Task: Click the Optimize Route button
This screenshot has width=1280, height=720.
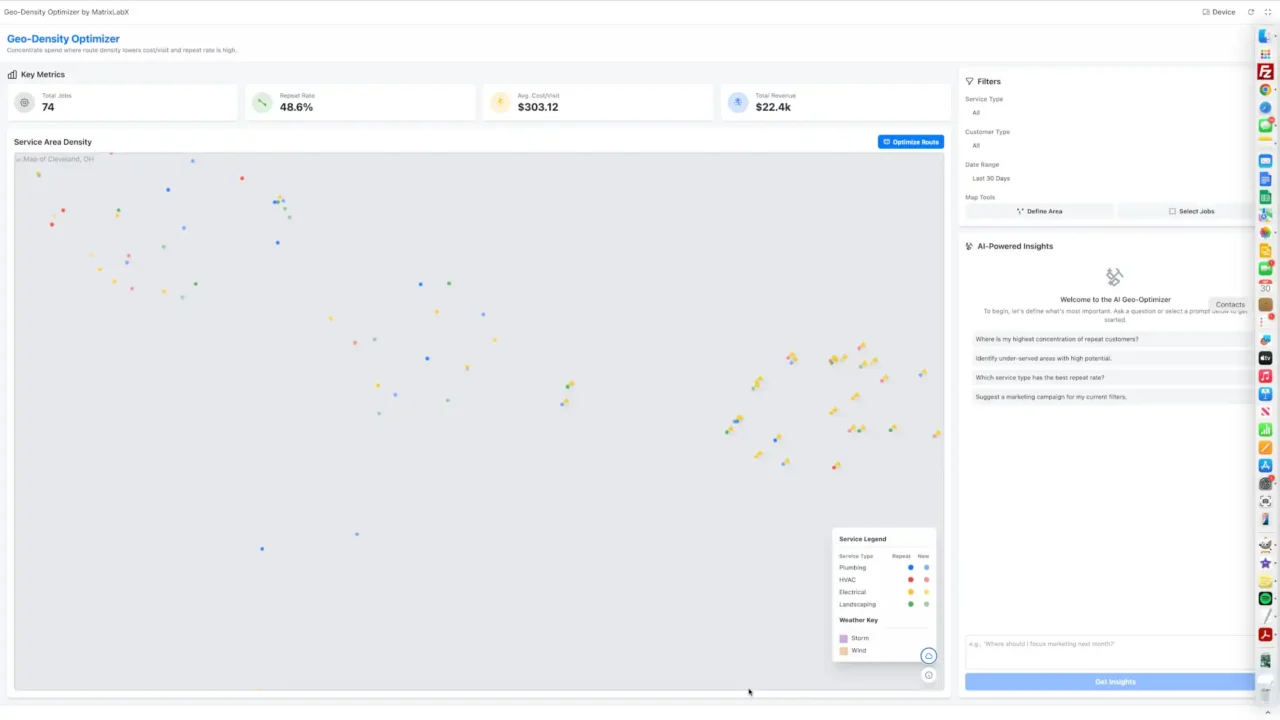Action: point(910,142)
